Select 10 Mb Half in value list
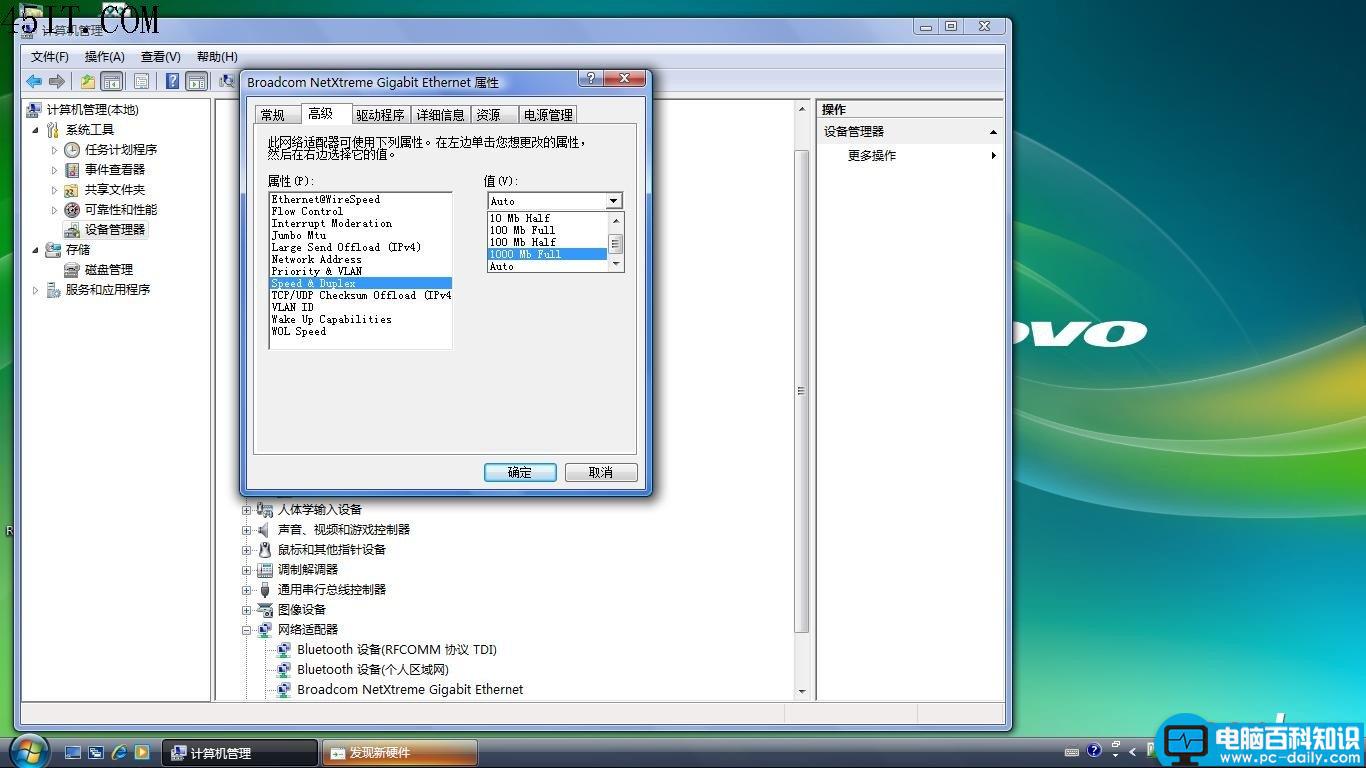 [x=547, y=218]
